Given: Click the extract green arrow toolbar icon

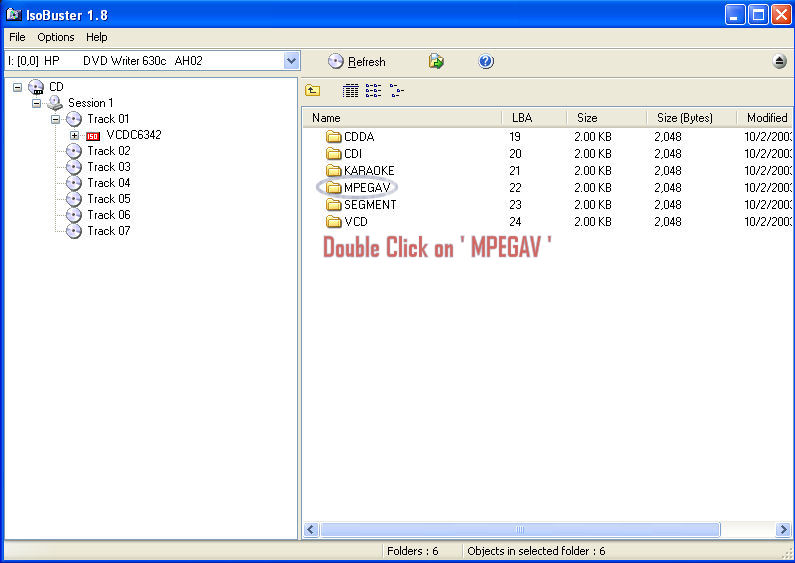Looking at the screenshot, I should coord(436,61).
